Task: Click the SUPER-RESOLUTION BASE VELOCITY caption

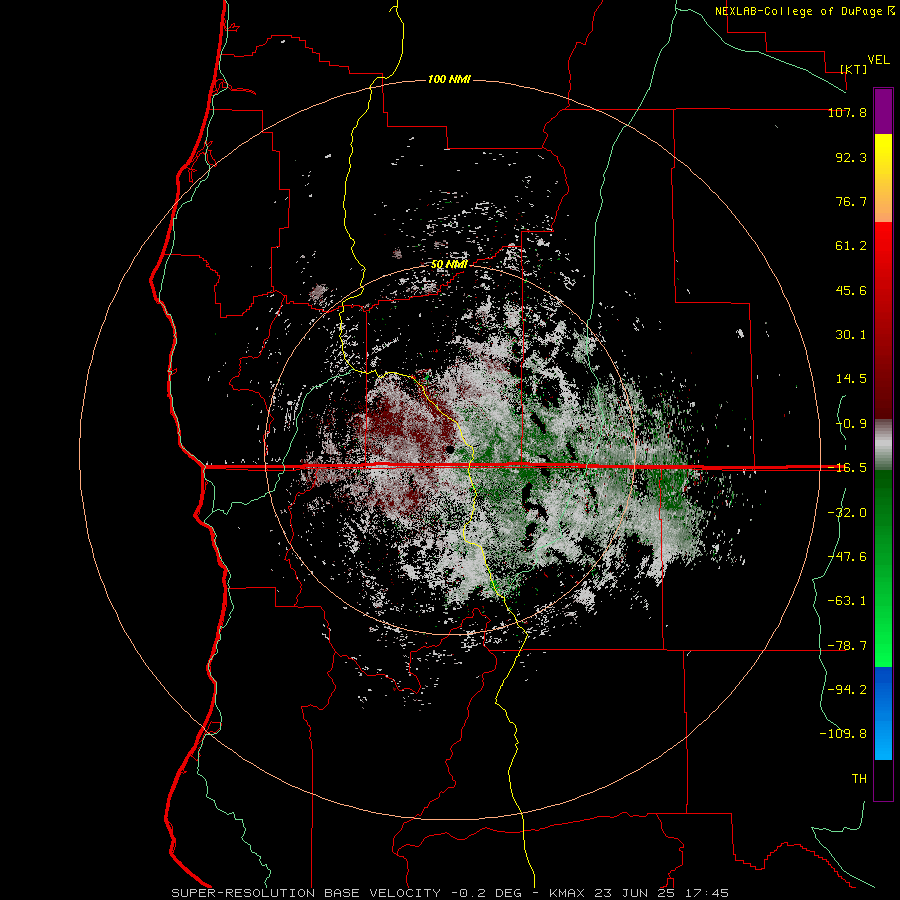Action: click(x=306, y=893)
